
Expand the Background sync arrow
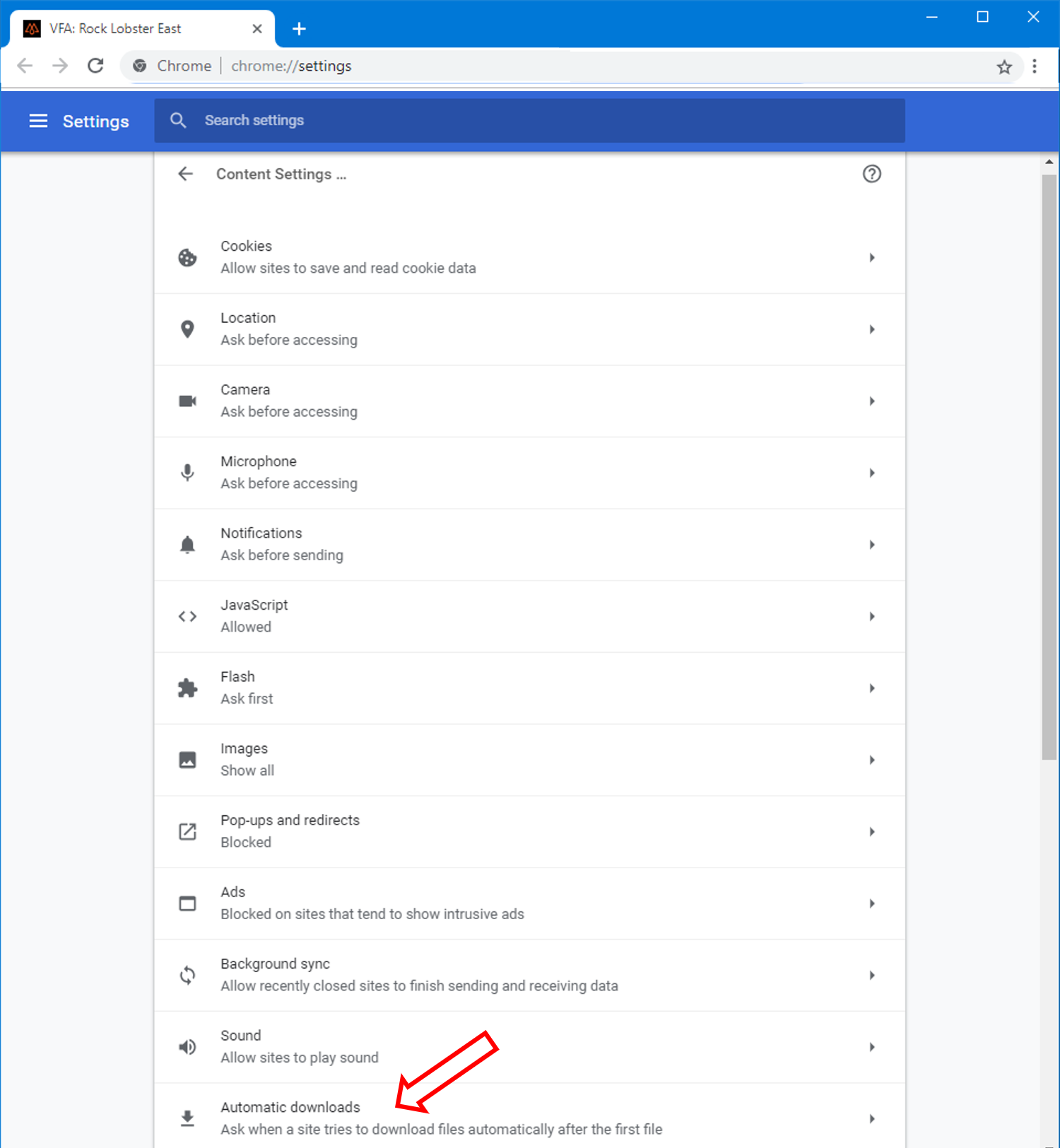tap(872, 975)
